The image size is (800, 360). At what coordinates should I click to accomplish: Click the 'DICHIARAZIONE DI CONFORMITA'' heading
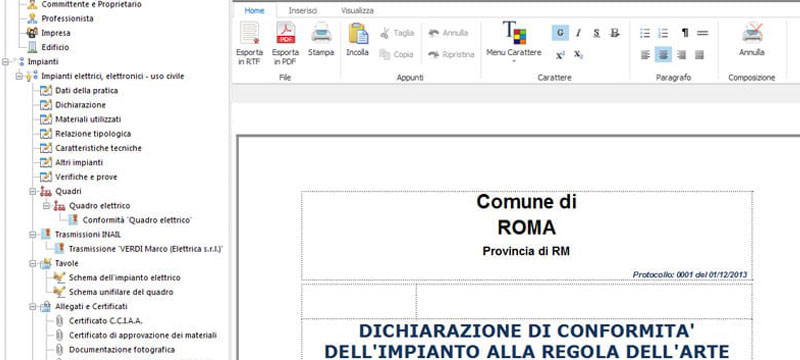pos(527,330)
